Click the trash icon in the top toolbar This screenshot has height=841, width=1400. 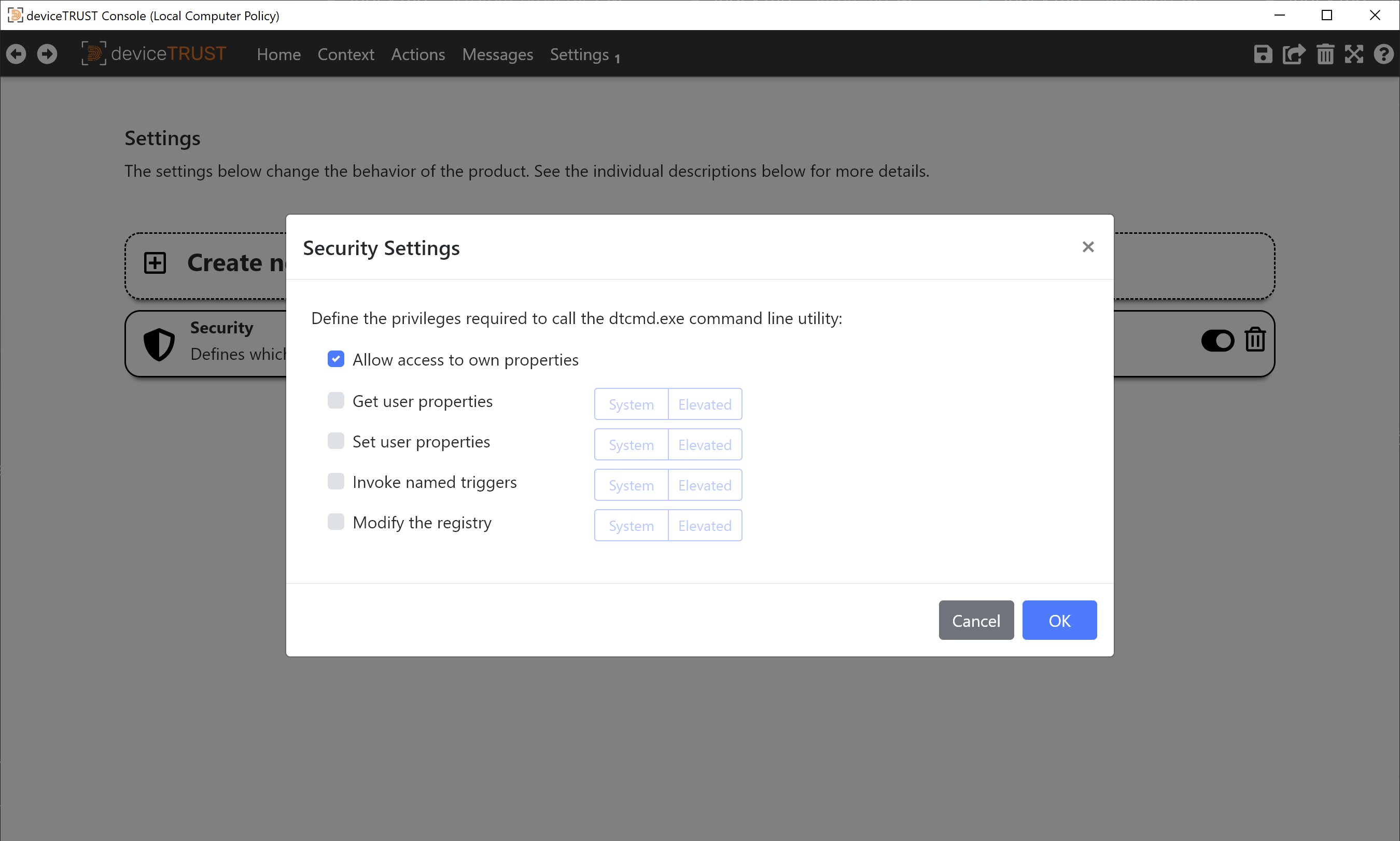(1325, 54)
